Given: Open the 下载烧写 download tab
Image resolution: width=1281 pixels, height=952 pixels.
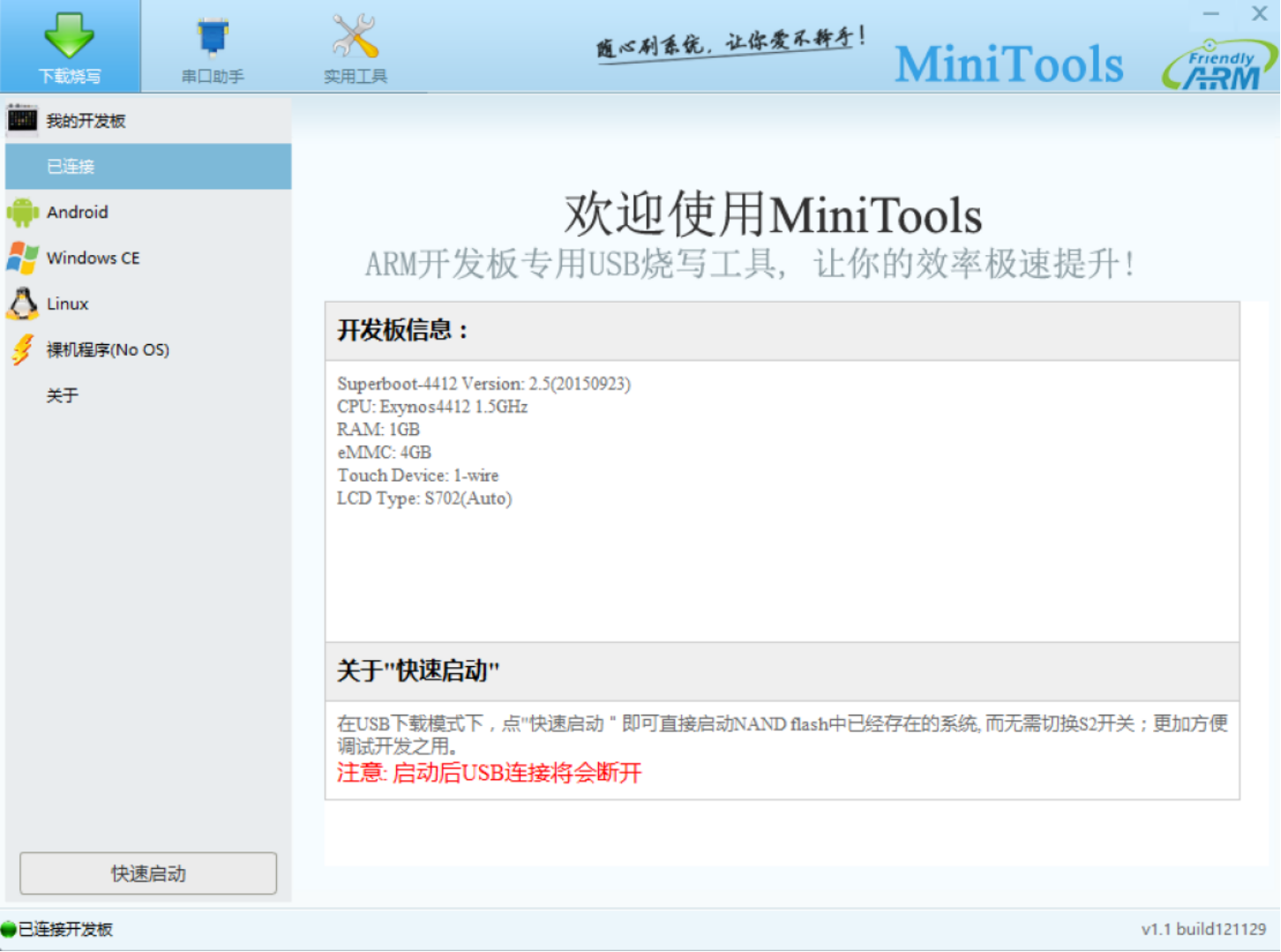Looking at the screenshot, I should click(x=70, y=46).
